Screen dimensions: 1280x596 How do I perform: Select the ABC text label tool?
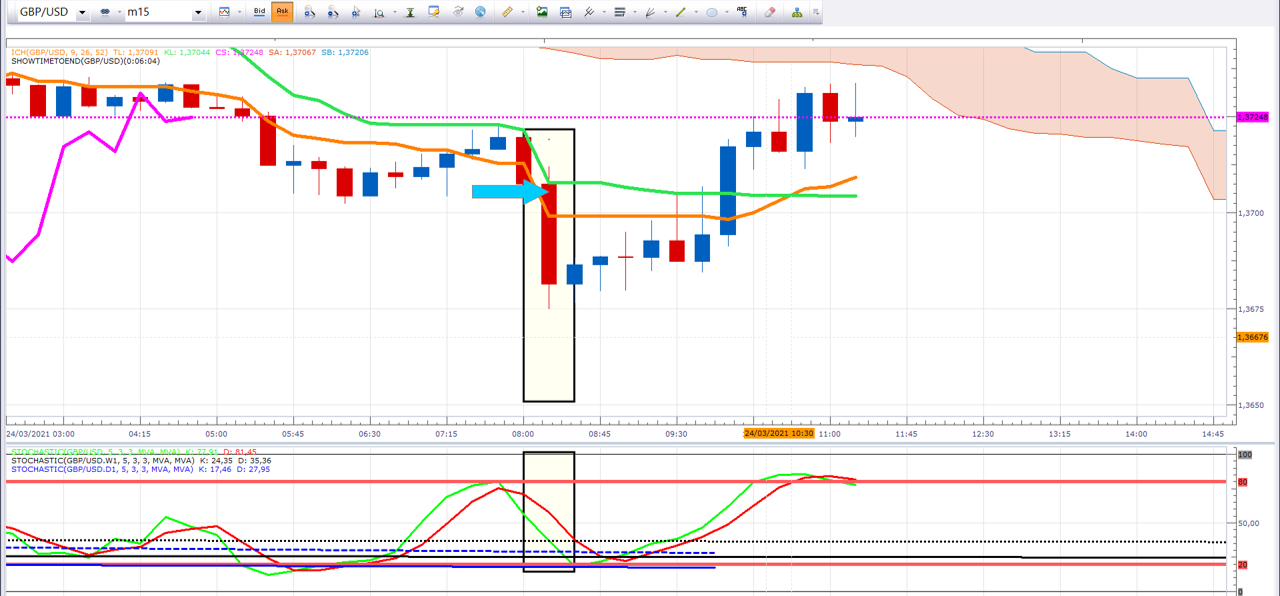(741, 12)
